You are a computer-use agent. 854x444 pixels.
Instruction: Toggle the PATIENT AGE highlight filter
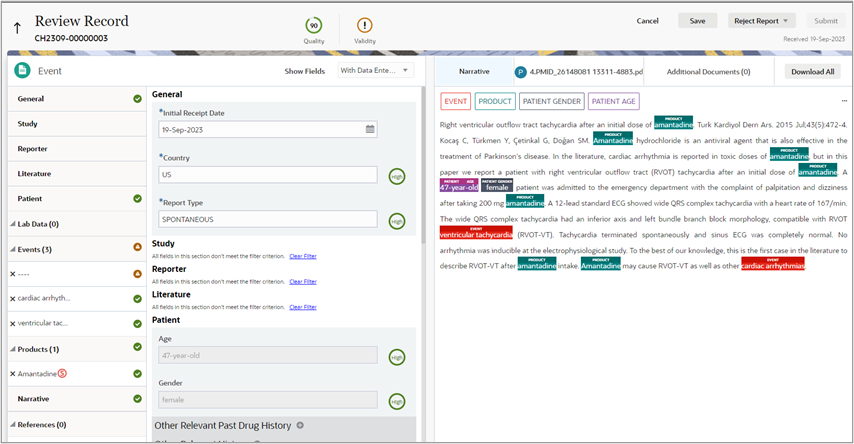[x=613, y=101]
